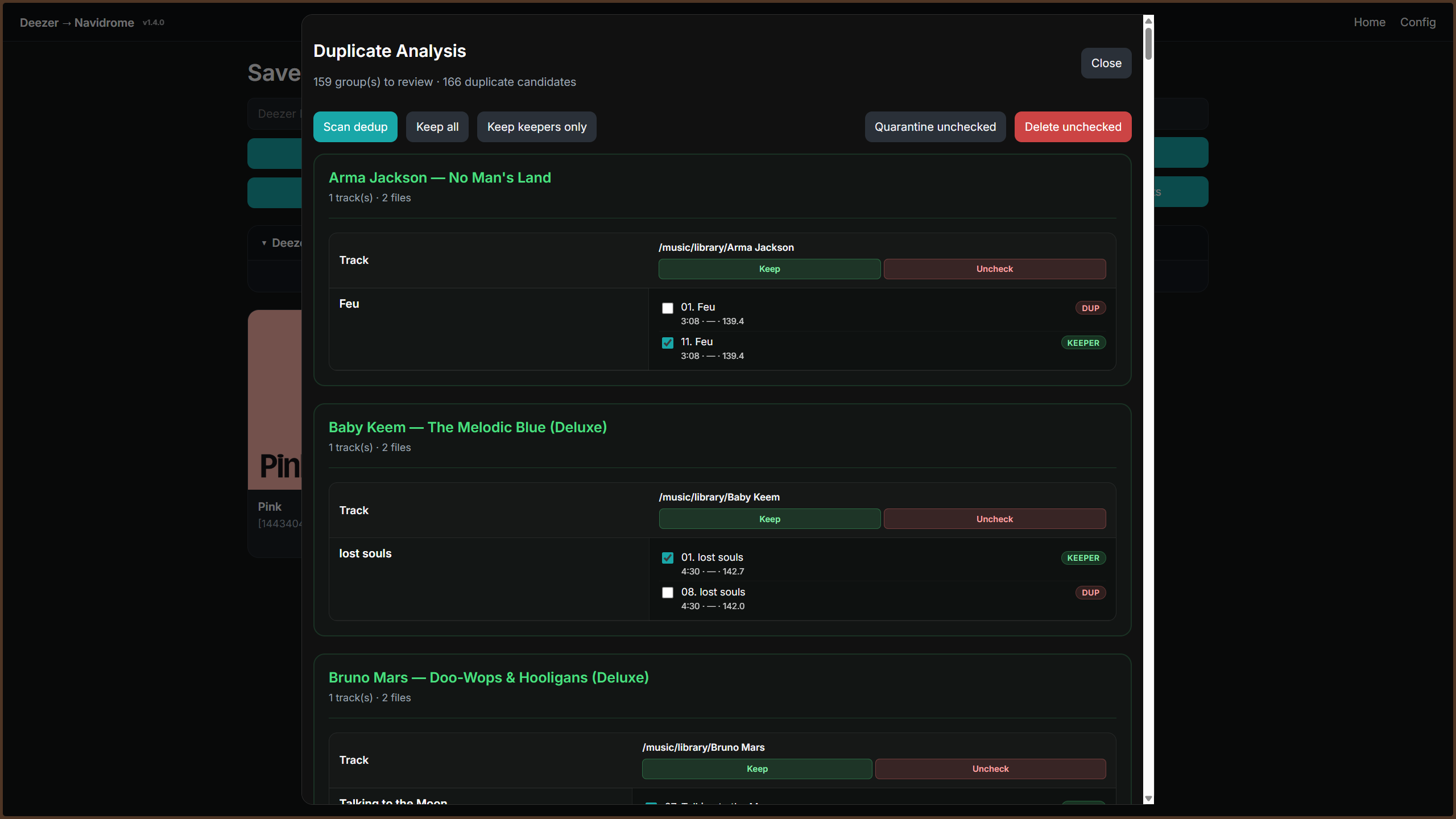The height and width of the screenshot is (819, 1456).
Task: Keep all Baby Keem folder files
Action: click(x=770, y=519)
